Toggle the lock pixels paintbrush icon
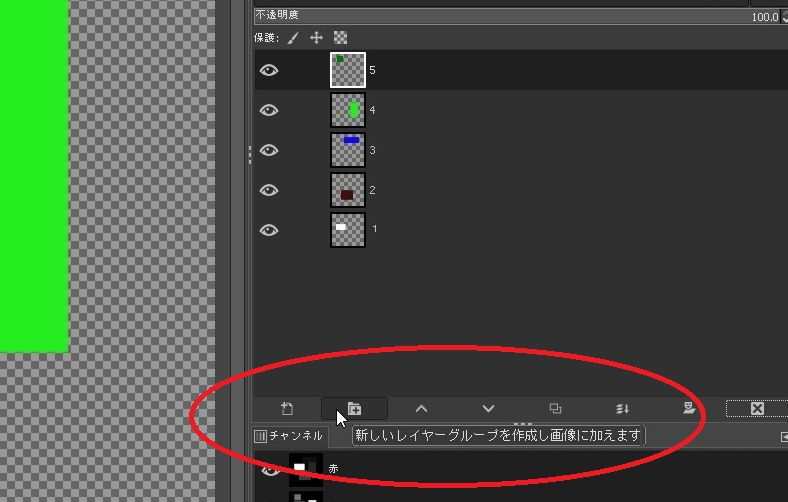The height and width of the screenshot is (502, 788). pyautogui.click(x=293, y=38)
